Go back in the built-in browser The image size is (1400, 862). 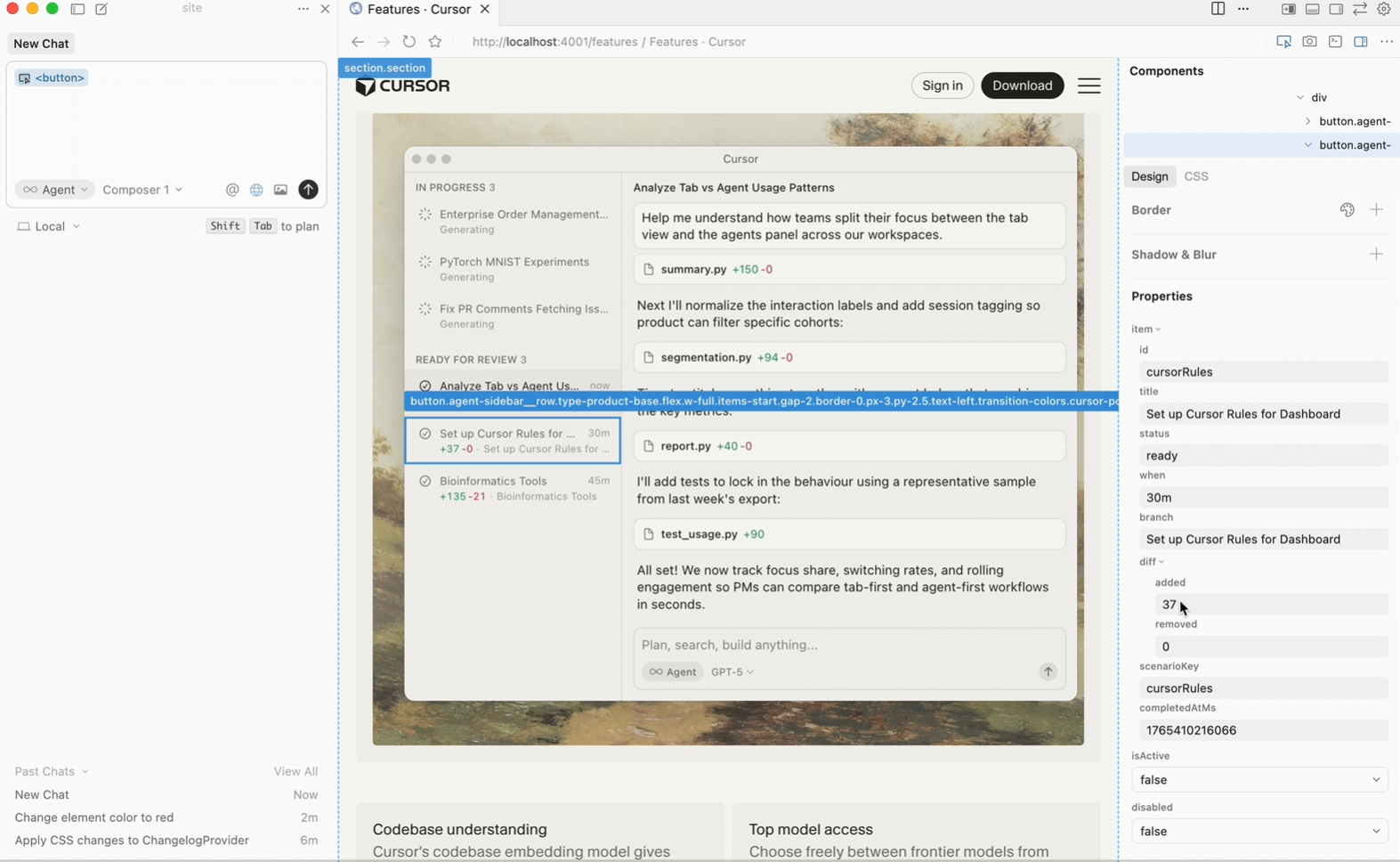click(358, 42)
